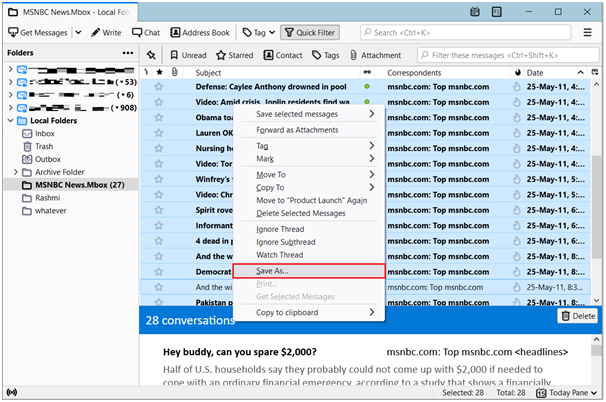Sort by the junk status column icon
The width and height of the screenshot is (606, 402).
coord(517,72)
